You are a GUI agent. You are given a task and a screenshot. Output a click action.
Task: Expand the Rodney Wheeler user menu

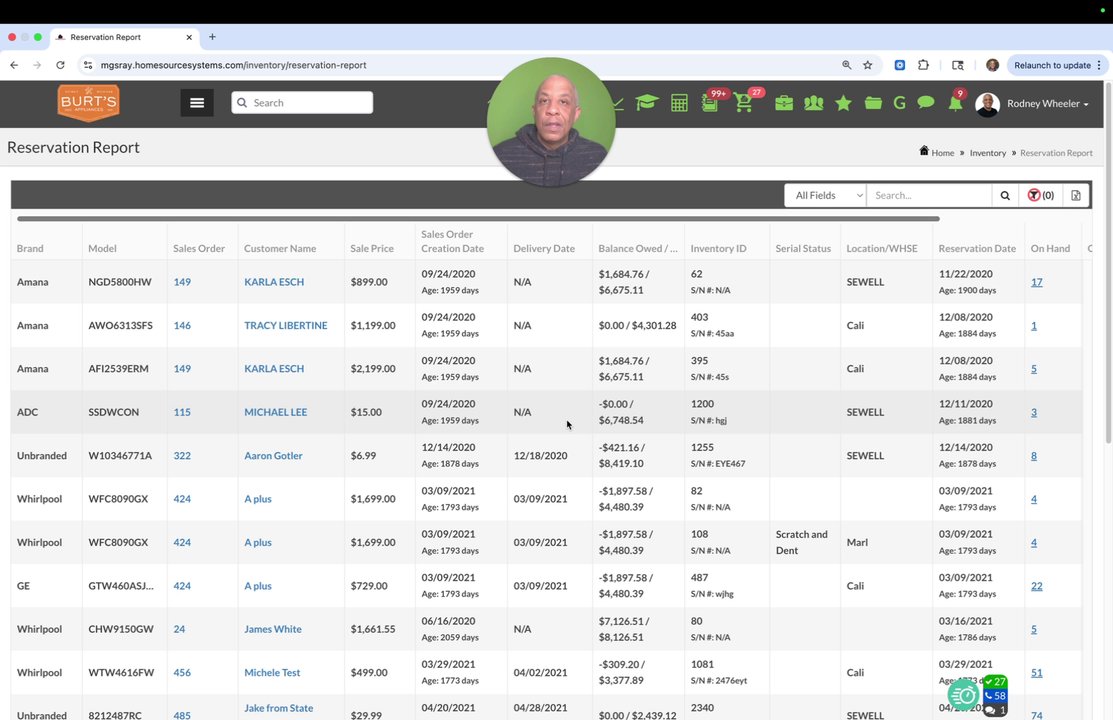(1047, 104)
